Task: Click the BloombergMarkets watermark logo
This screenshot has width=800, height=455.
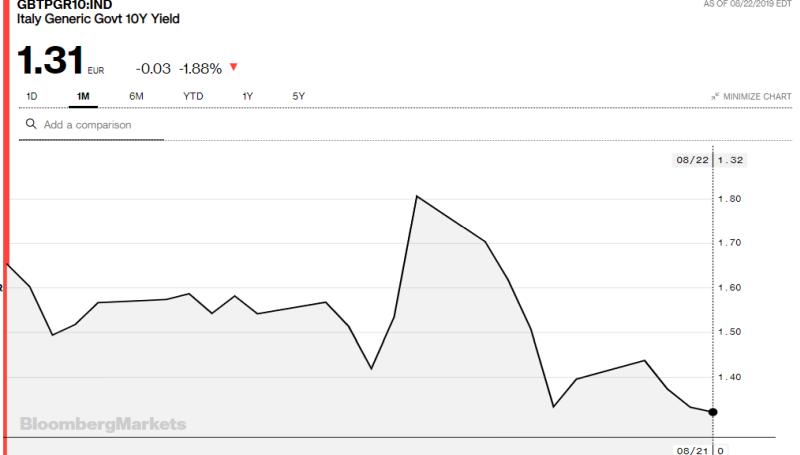Action: (x=103, y=424)
